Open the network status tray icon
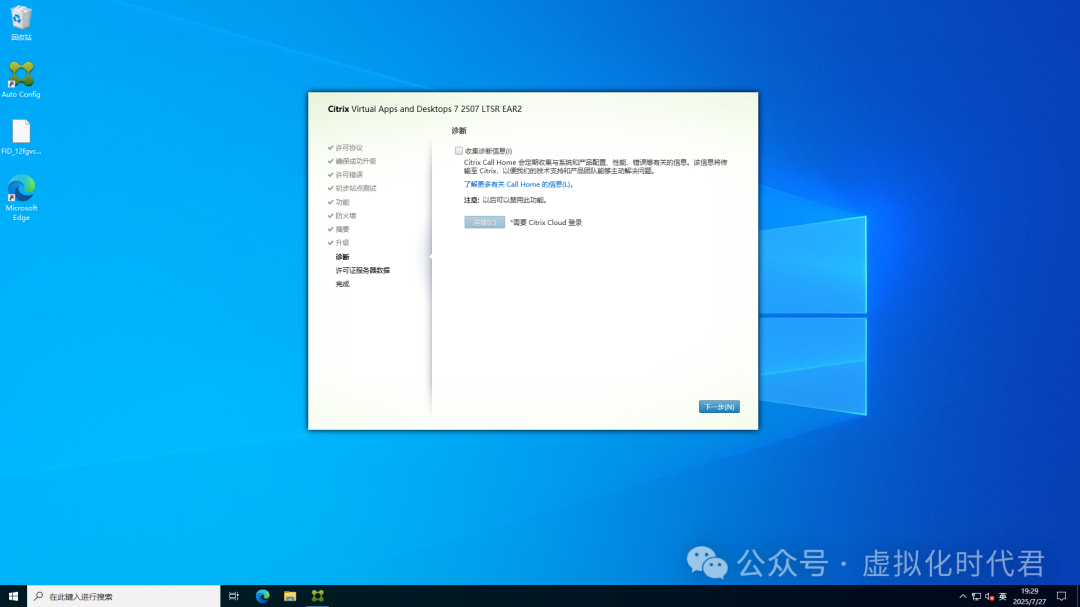Image resolution: width=1080 pixels, height=607 pixels. tap(976, 597)
